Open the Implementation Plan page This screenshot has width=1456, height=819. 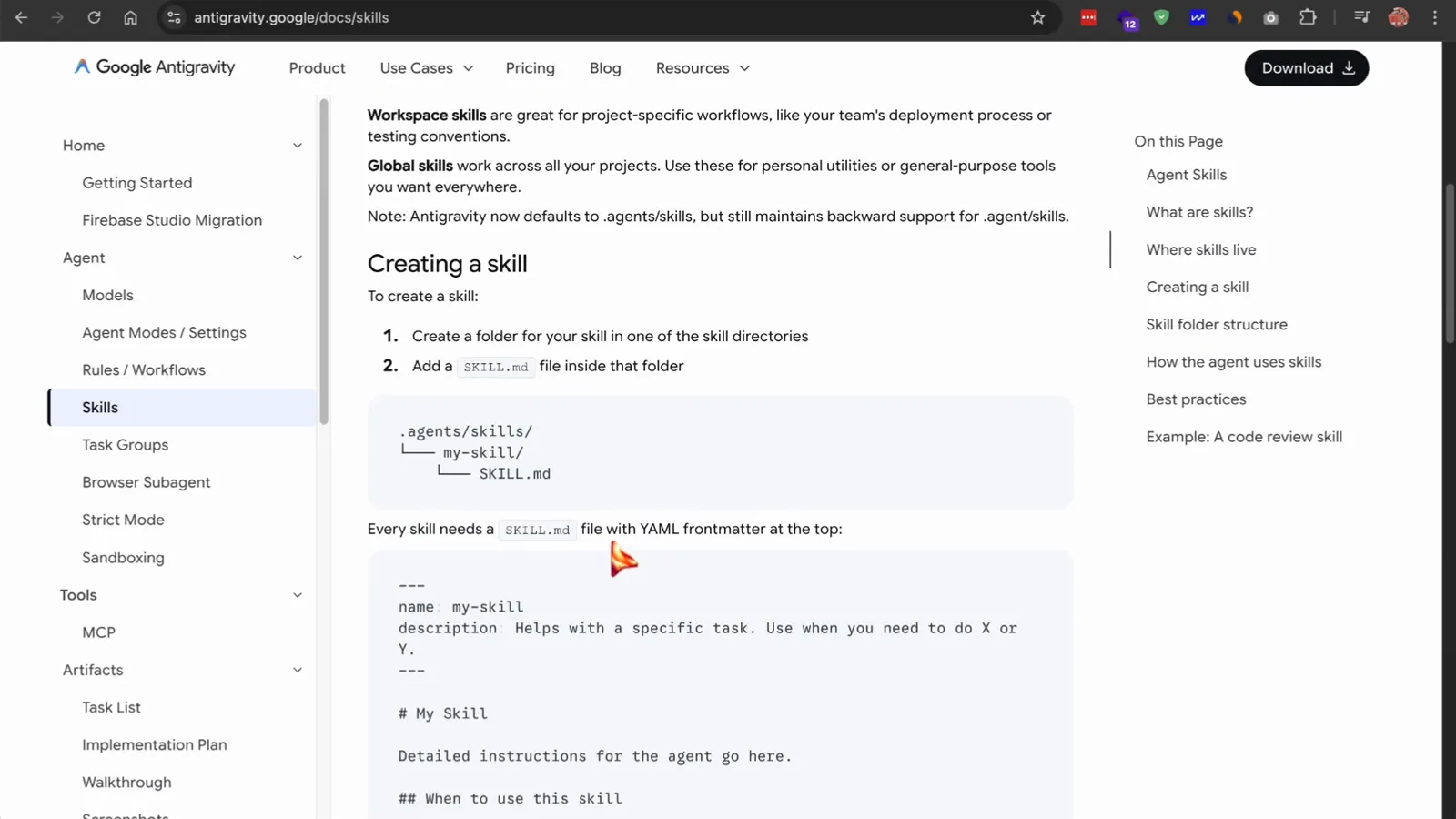click(155, 744)
